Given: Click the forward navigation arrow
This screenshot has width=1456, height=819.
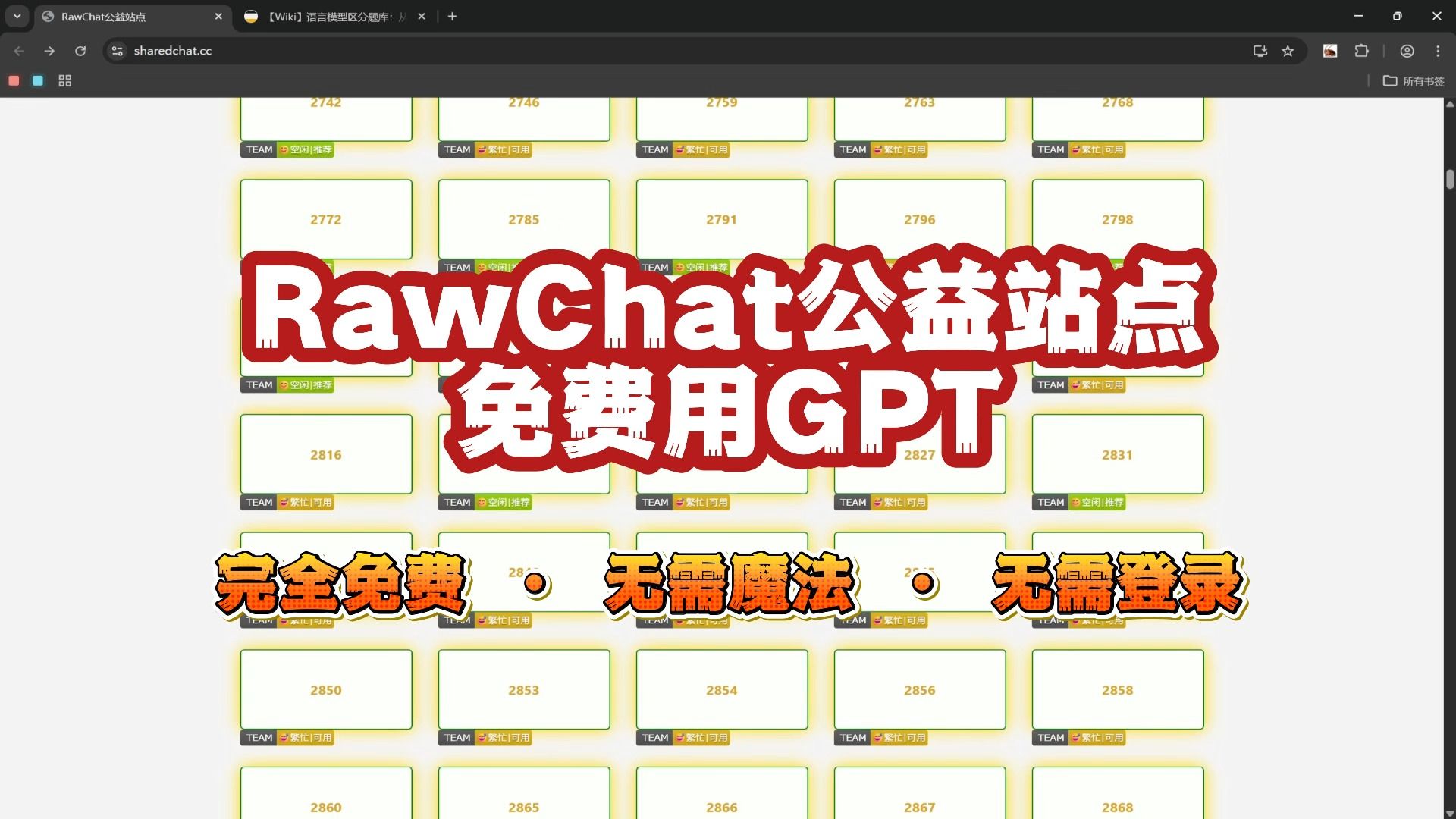Looking at the screenshot, I should (49, 51).
